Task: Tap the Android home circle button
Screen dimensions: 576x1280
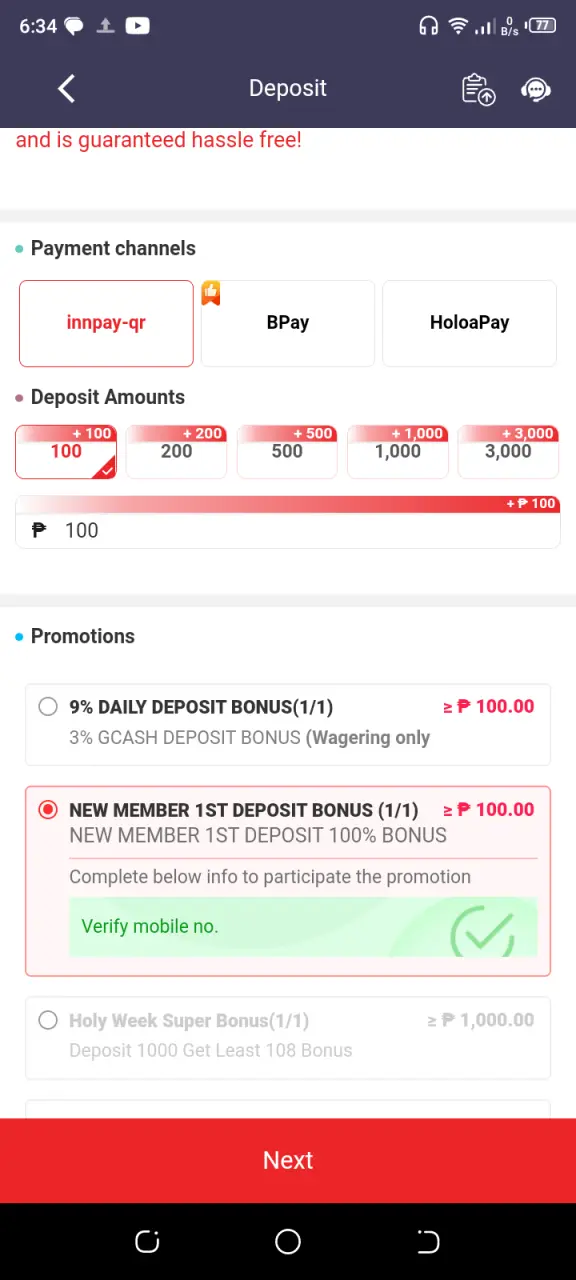Action: tap(288, 1241)
